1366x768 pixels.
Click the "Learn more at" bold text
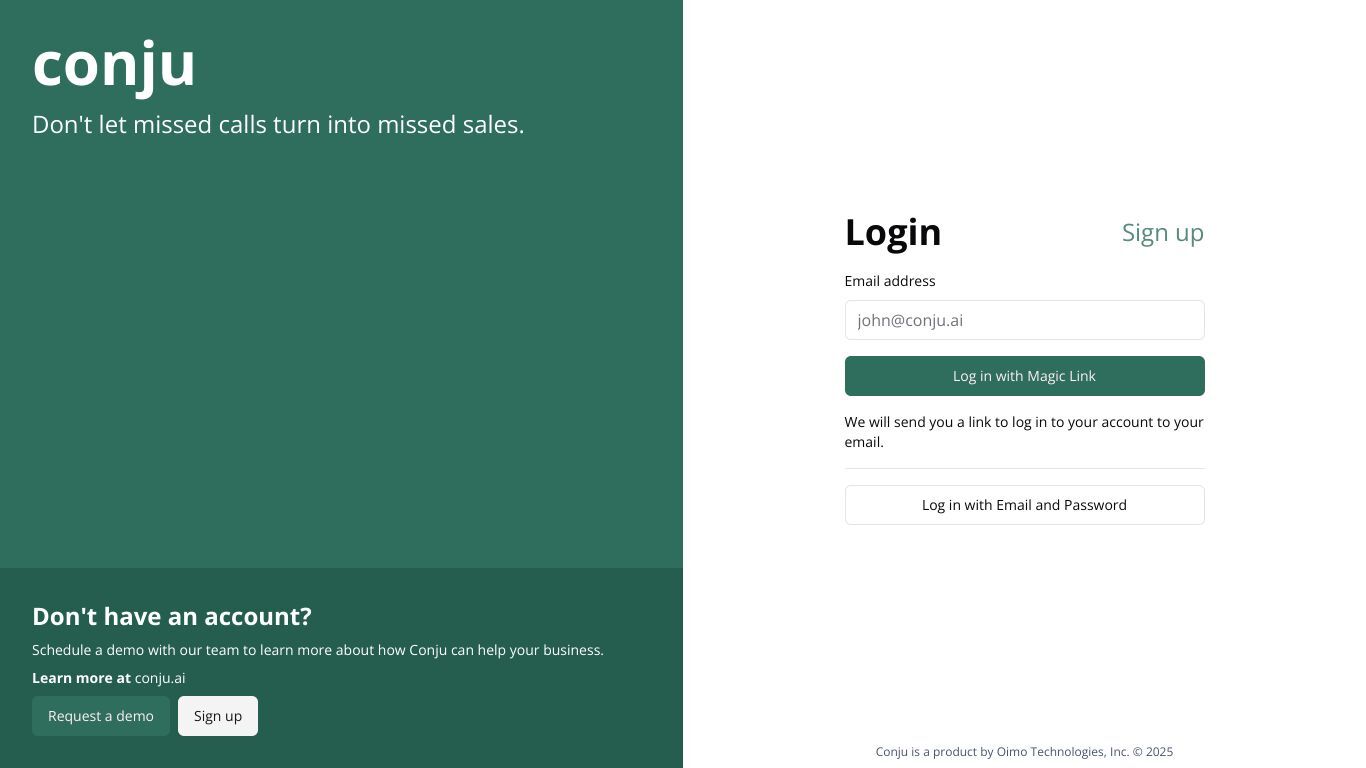[x=81, y=678]
